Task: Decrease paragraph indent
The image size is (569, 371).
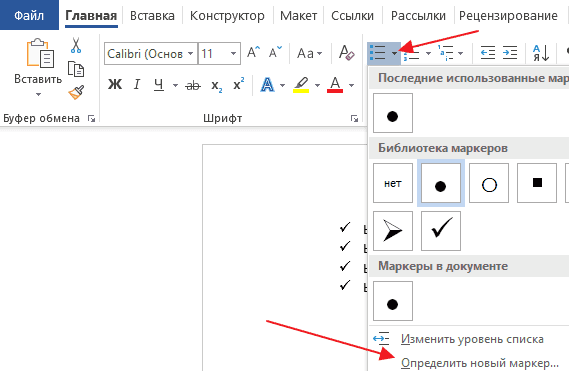Action: click(488, 53)
